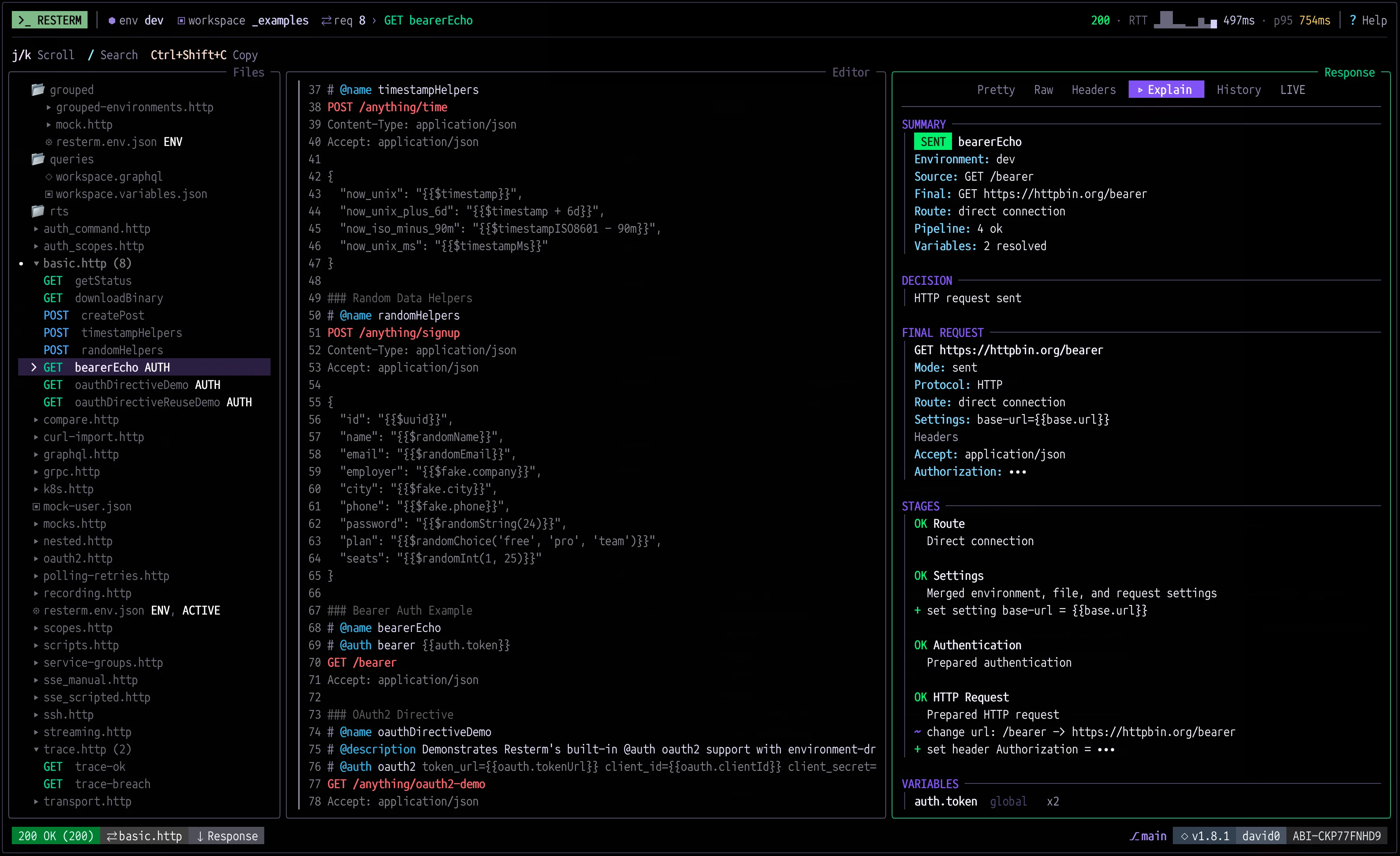Click the Response arrow status segment
The image size is (1400, 856).
(227, 836)
